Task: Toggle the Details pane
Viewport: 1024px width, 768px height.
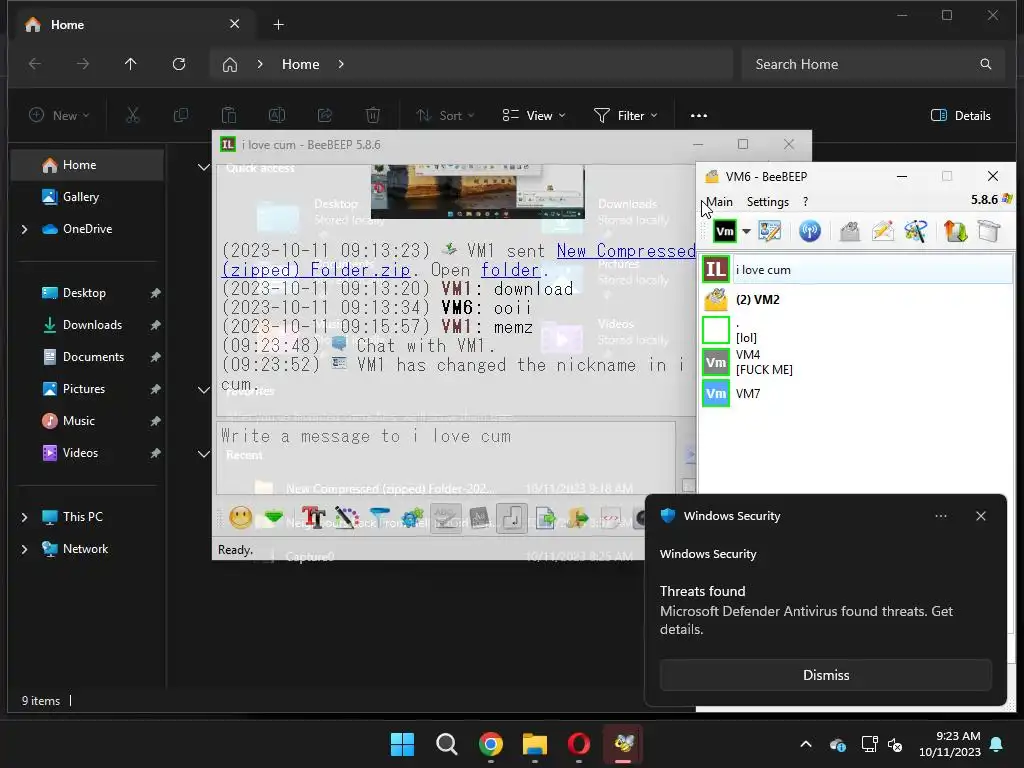Action: (961, 116)
